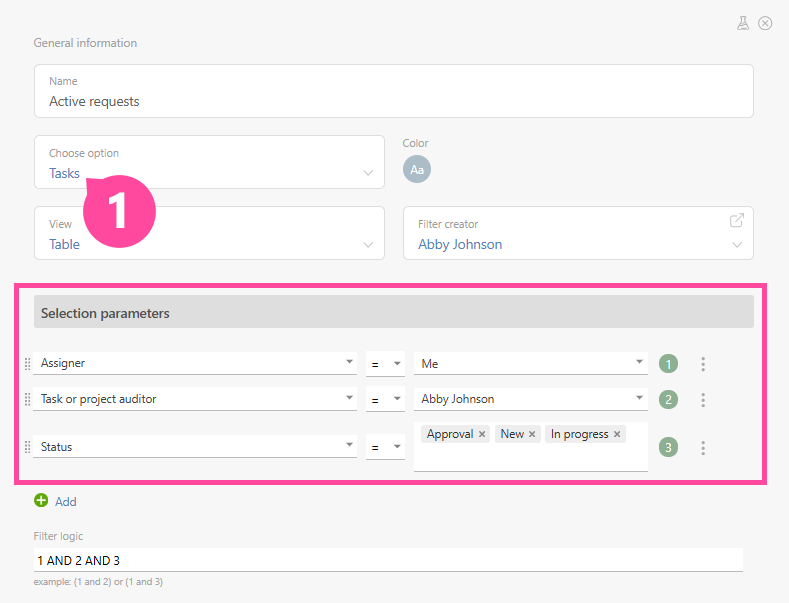Open three-dot menu for Assigner row
The height and width of the screenshot is (603, 789).
click(703, 364)
